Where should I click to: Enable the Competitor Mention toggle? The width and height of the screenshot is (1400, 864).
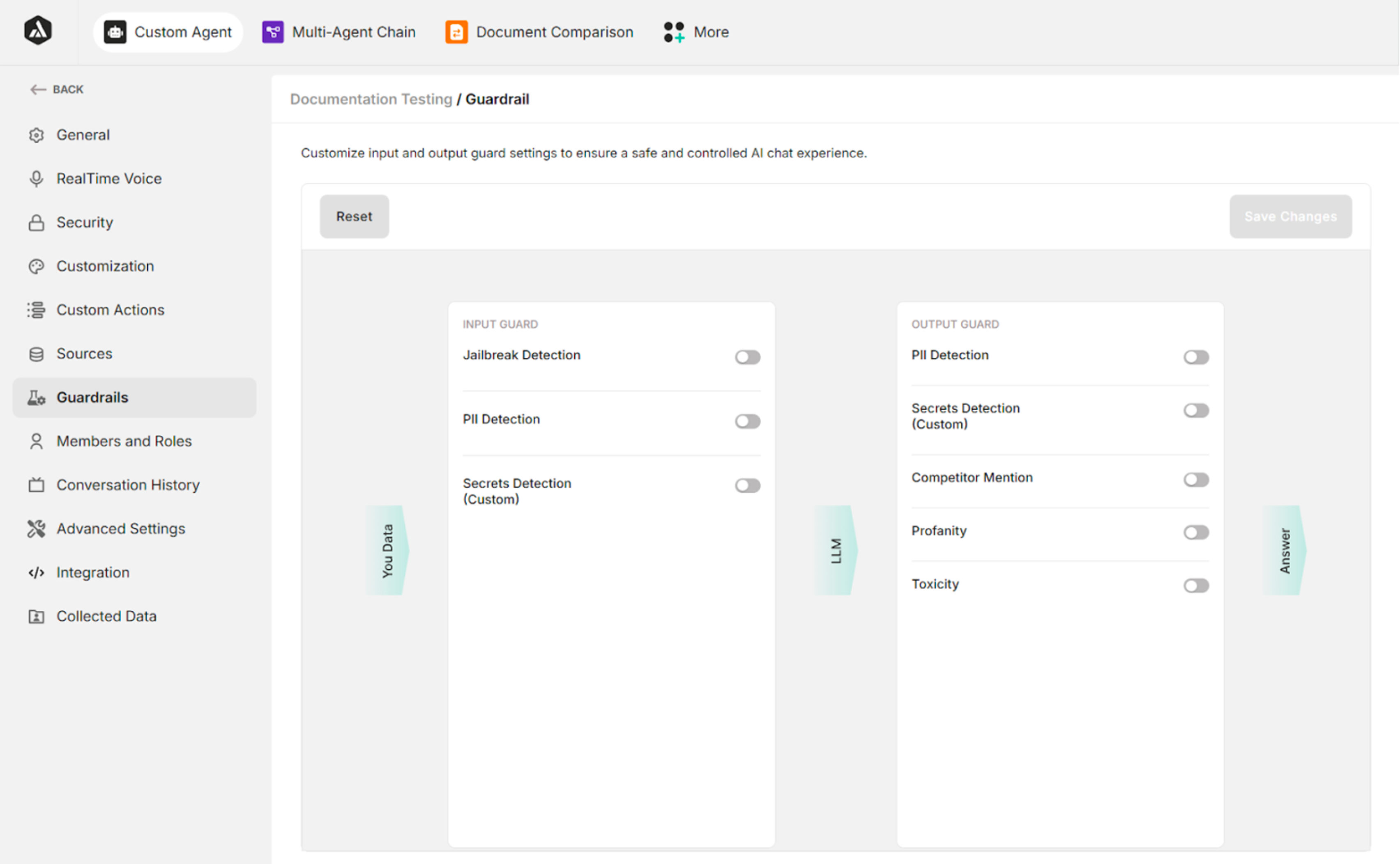1197,479
